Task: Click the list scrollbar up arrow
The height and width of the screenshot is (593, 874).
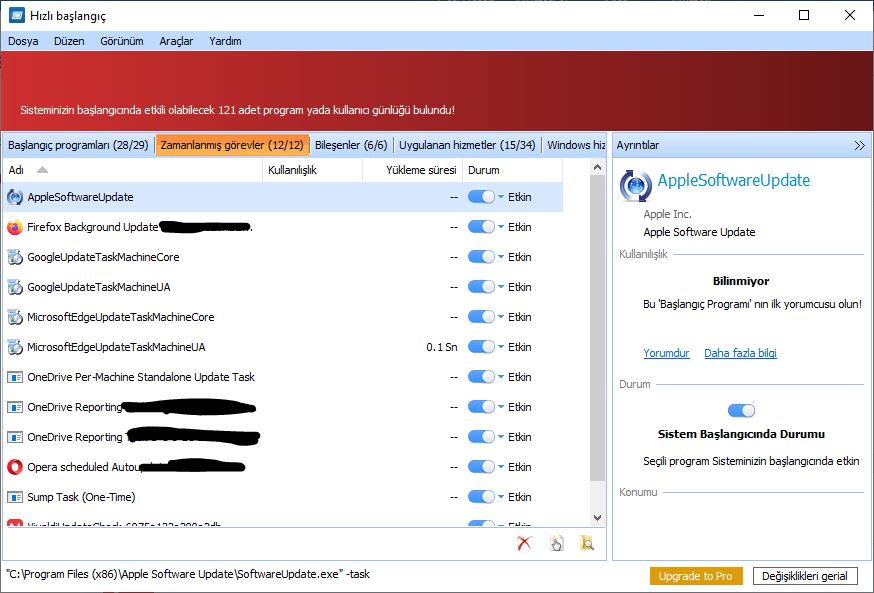Action: tap(598, 167)
